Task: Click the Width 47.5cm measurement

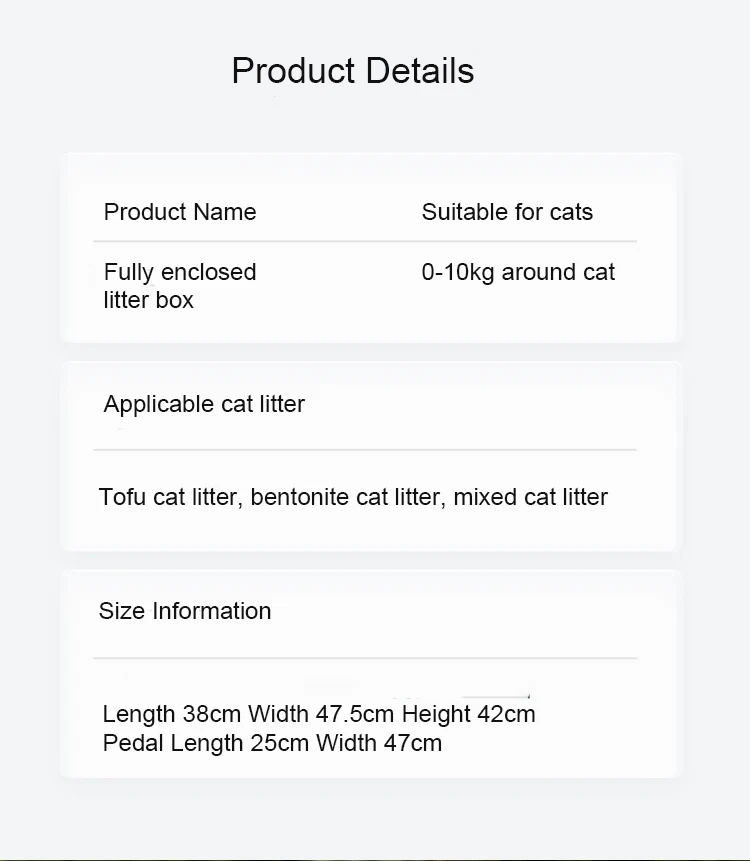Action: [x=321, y=714]
